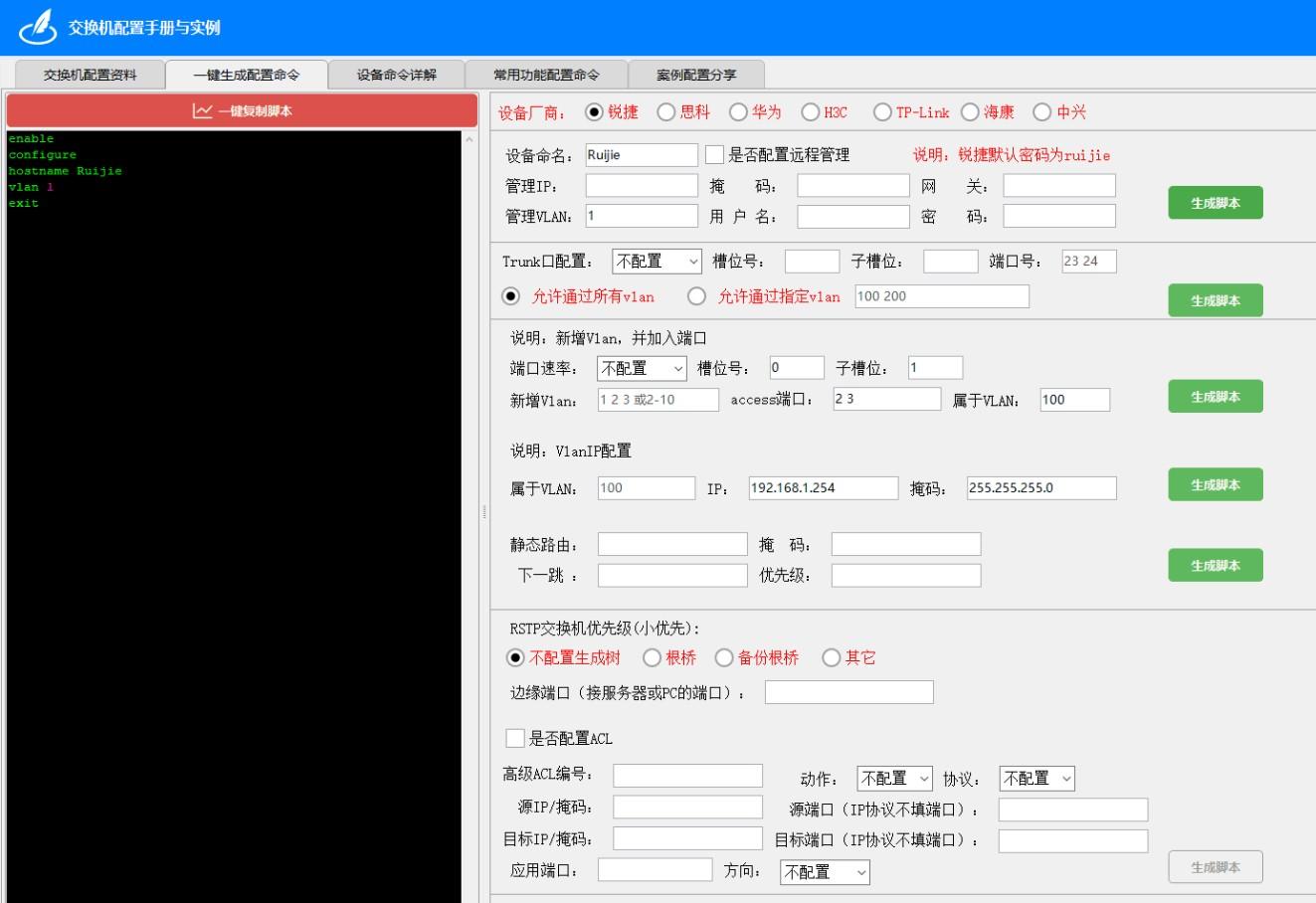Open the Trunk口配置 dropdown
The image size is (1316, 903).
coord(658,262)
